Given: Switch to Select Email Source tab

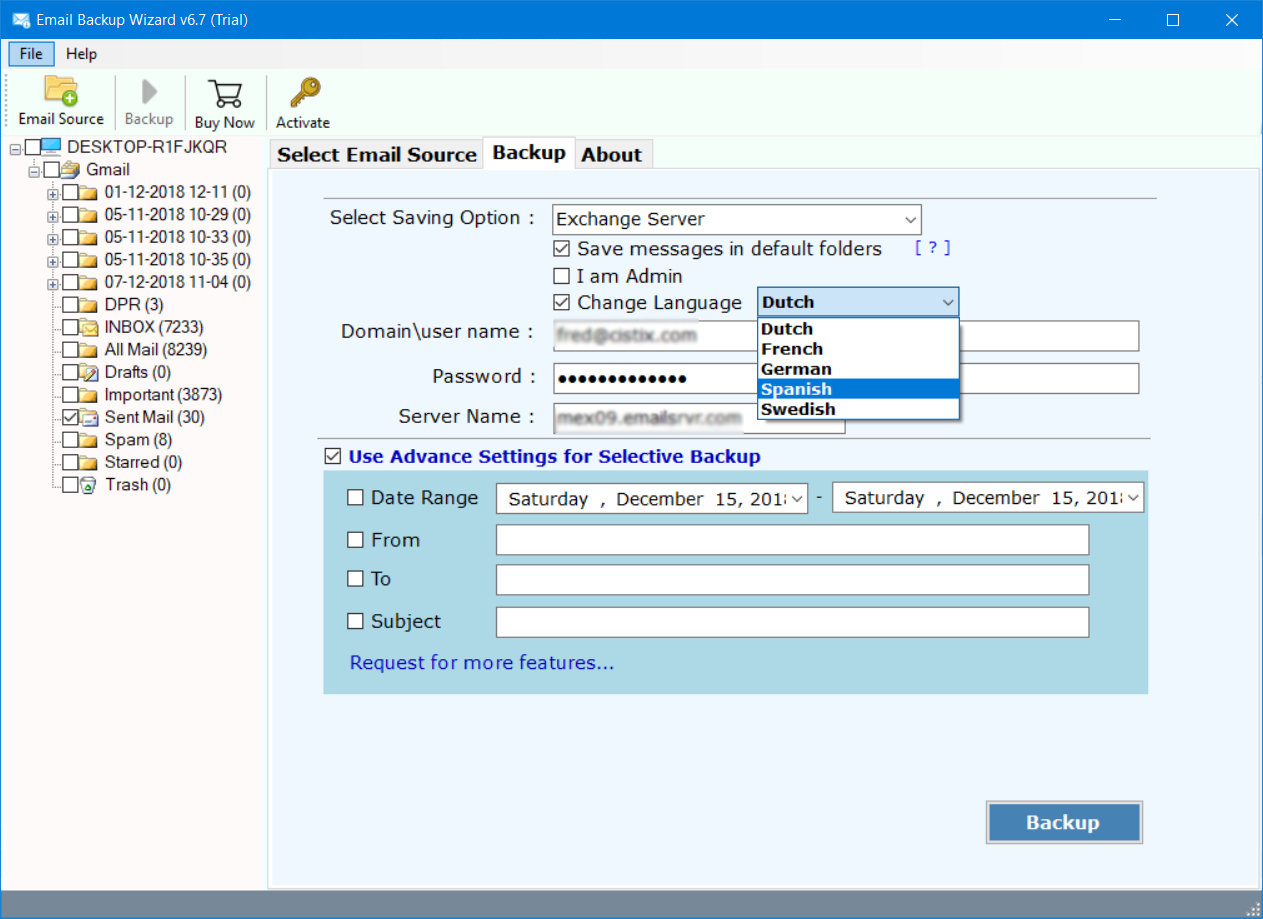Looking at the screenshot, I should pyautogui.click(x=377, y=154).
